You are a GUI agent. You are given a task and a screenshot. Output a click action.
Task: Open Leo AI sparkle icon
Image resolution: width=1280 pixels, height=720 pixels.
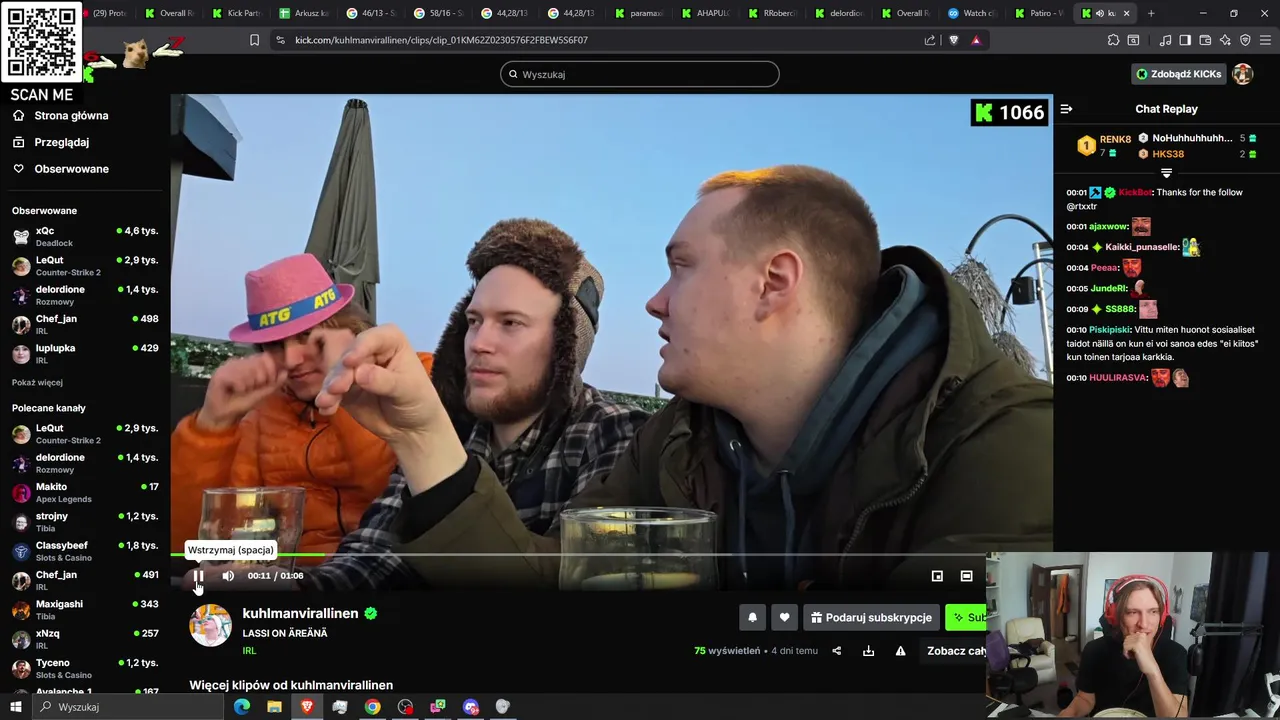pyautogui.click(x=1225, y=40)
